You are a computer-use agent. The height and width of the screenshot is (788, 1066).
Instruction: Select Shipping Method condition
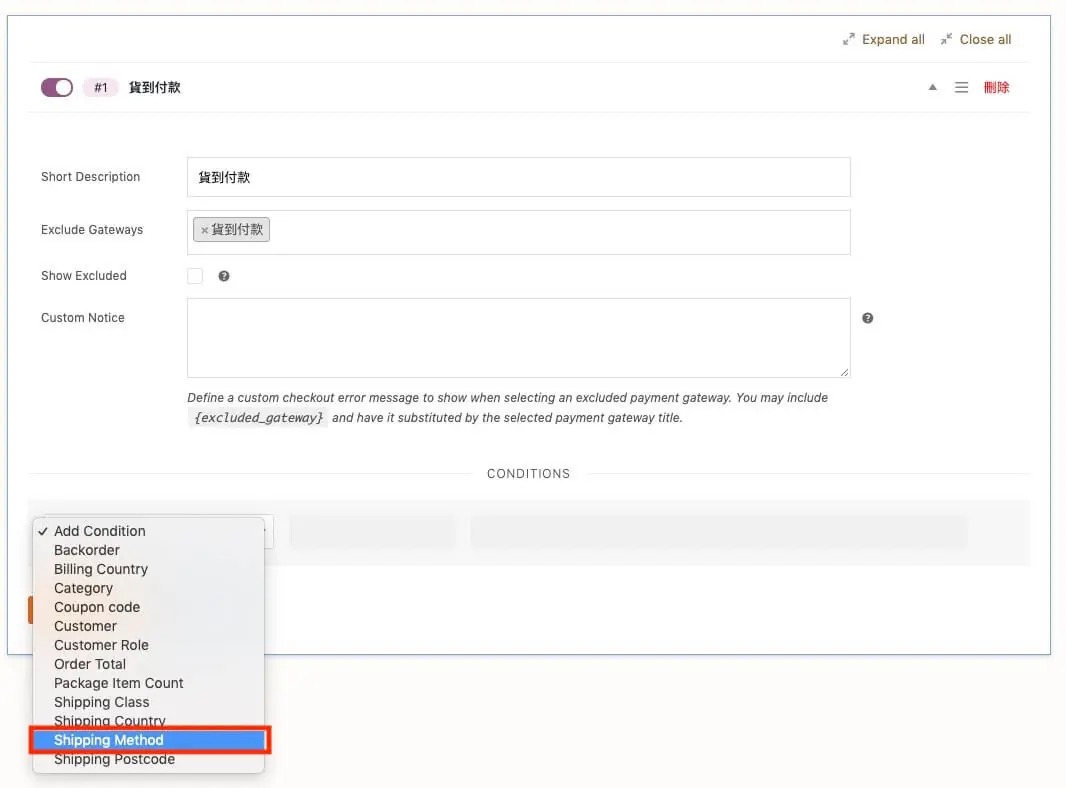click(149, 740)
